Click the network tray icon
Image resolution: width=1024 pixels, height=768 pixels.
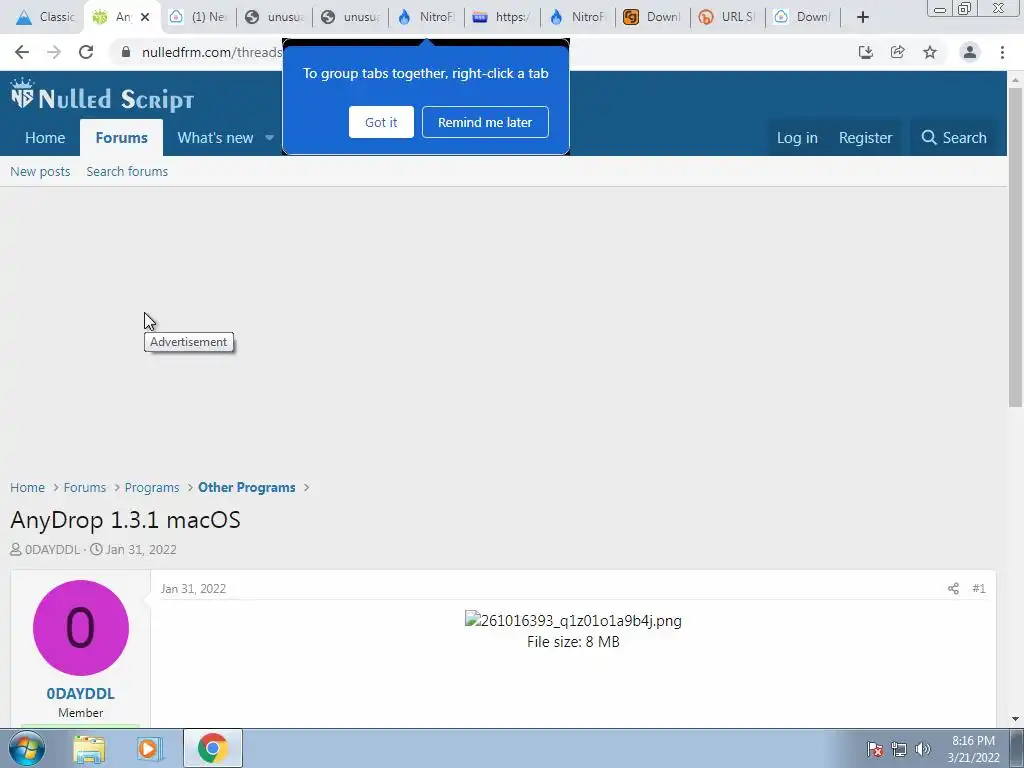coord(899,749)
